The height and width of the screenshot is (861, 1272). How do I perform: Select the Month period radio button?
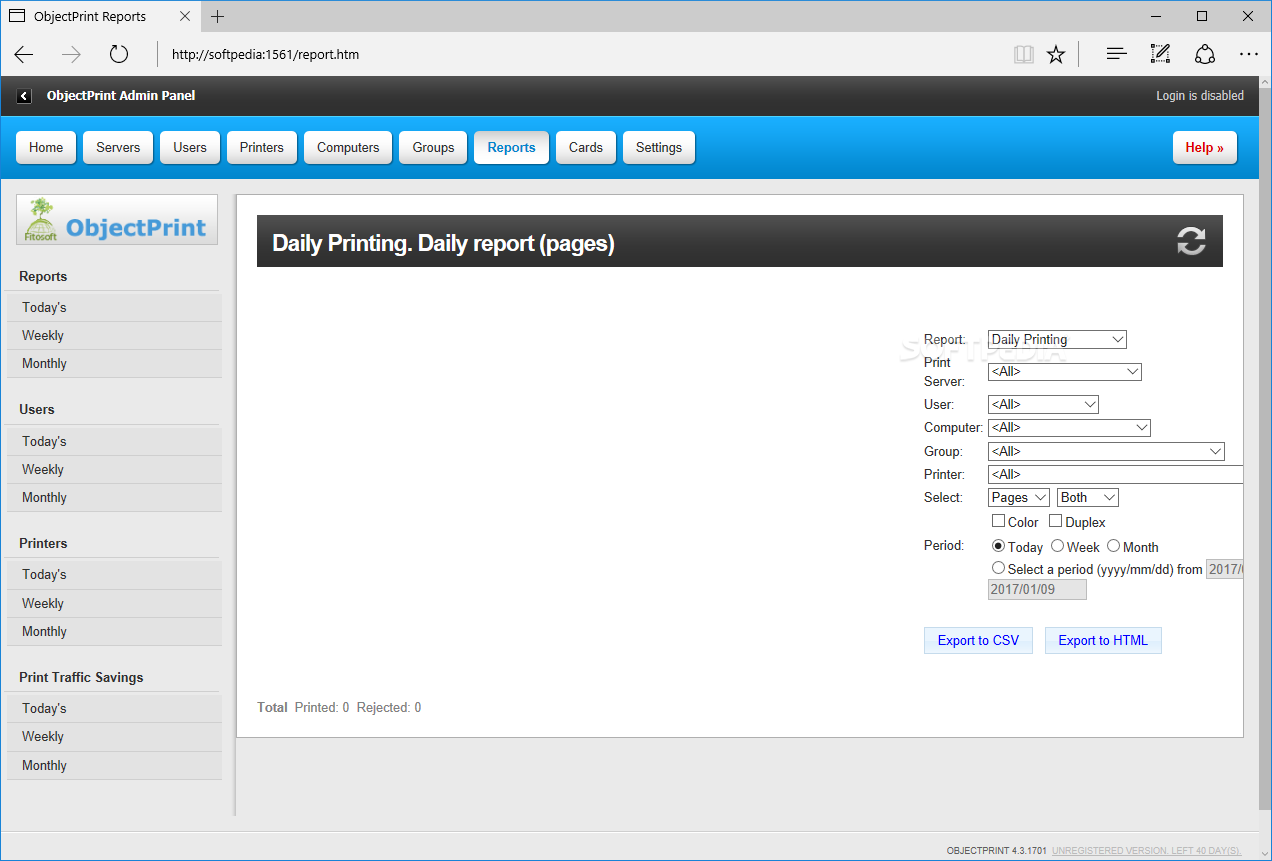click(x=1113, y=546)
